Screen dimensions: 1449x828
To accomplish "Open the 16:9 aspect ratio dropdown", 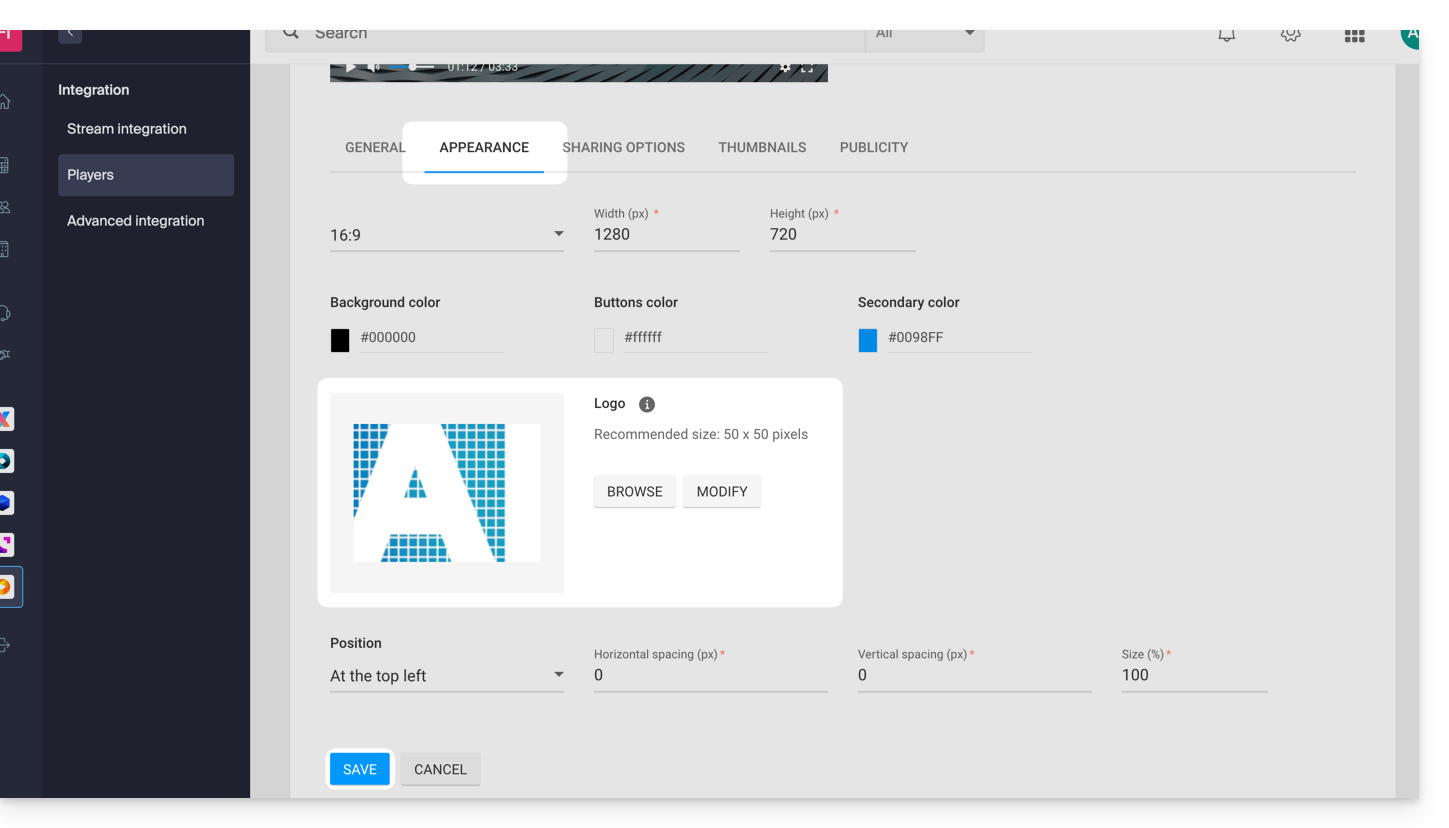I will tap(446, 235).
